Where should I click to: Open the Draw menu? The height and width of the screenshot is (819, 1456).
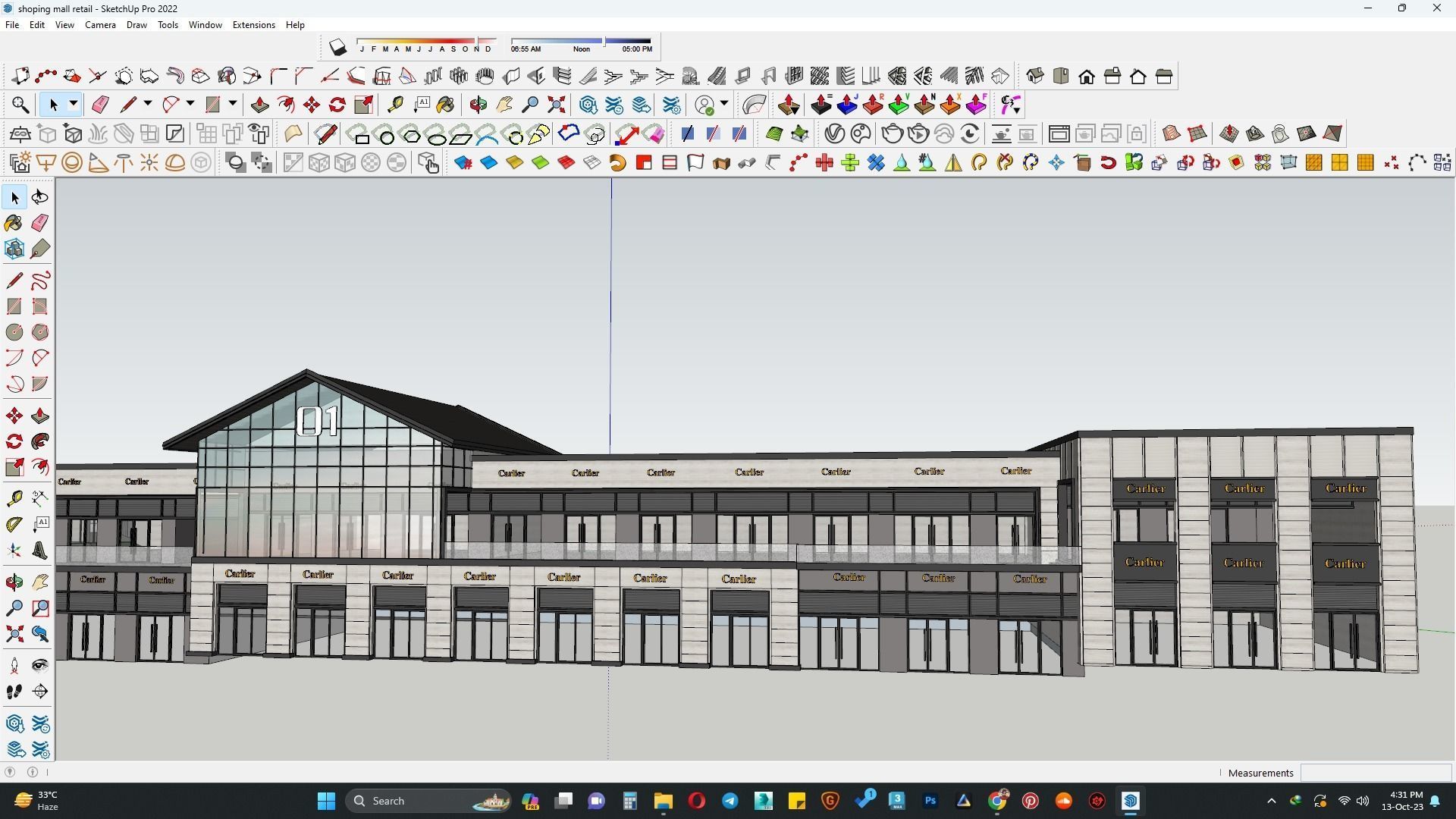[136, 25]
